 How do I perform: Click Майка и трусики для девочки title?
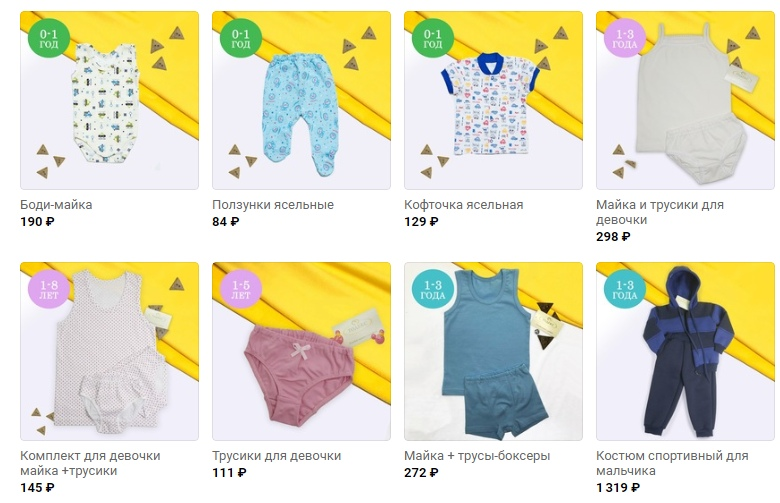[x=660, y=212]
